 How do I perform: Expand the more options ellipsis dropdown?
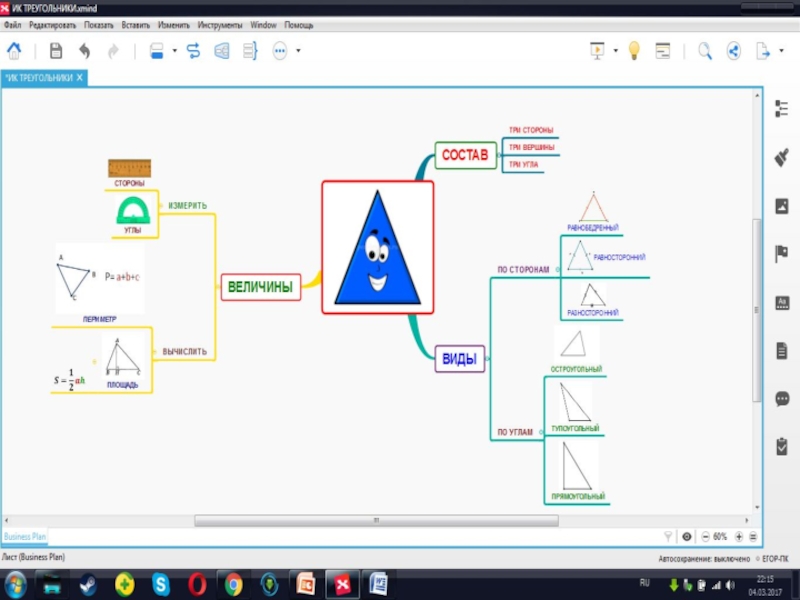(x=298, y=51)
